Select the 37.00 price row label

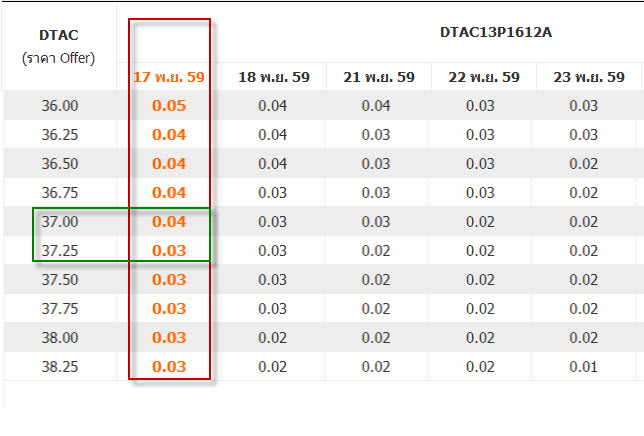coord(60,222)
